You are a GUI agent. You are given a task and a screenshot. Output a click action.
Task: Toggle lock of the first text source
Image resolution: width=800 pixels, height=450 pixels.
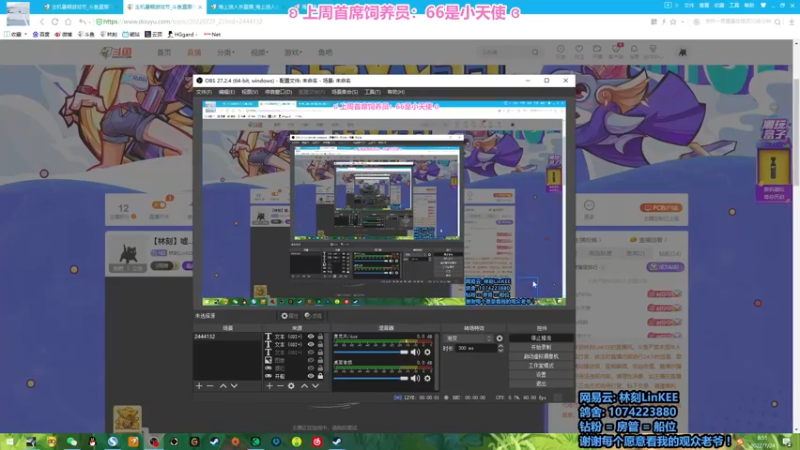[320, 337]
